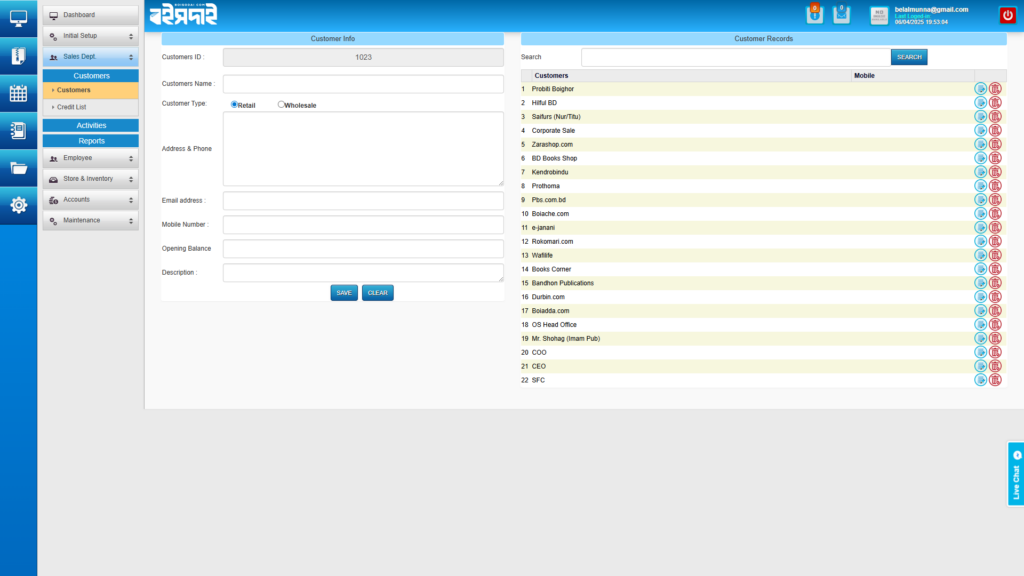
Task: Delete the Prothoma customer entry
Action: click(994, 185)
